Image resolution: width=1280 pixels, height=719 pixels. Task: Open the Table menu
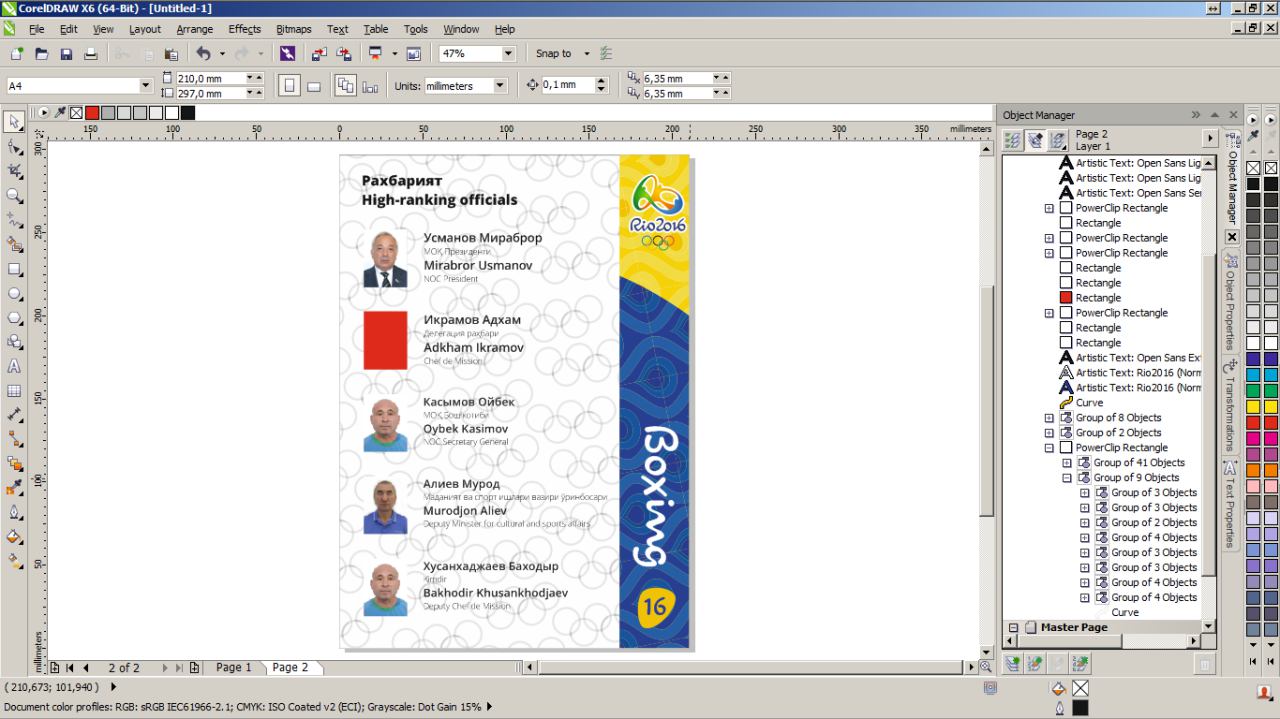pos(375,29)
